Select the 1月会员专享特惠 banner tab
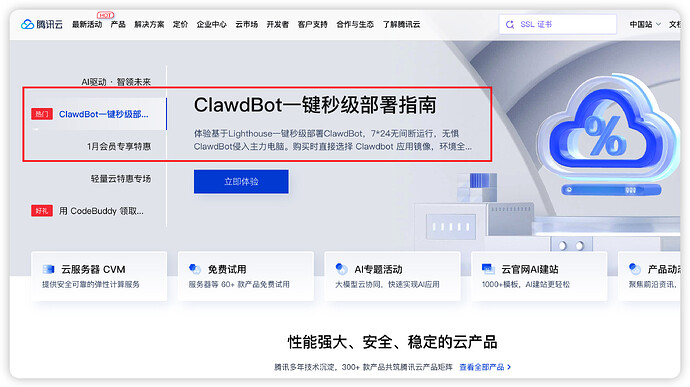Viewport: 690px width, 387px height. pyautogui.click(x=119, y=147)
